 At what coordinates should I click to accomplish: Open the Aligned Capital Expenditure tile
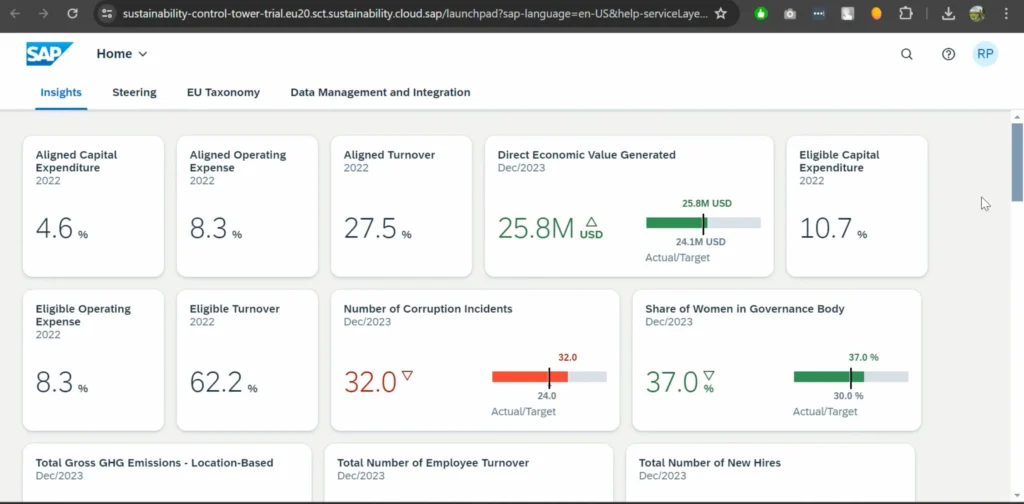pyautogui.click(x=93, y=206)
